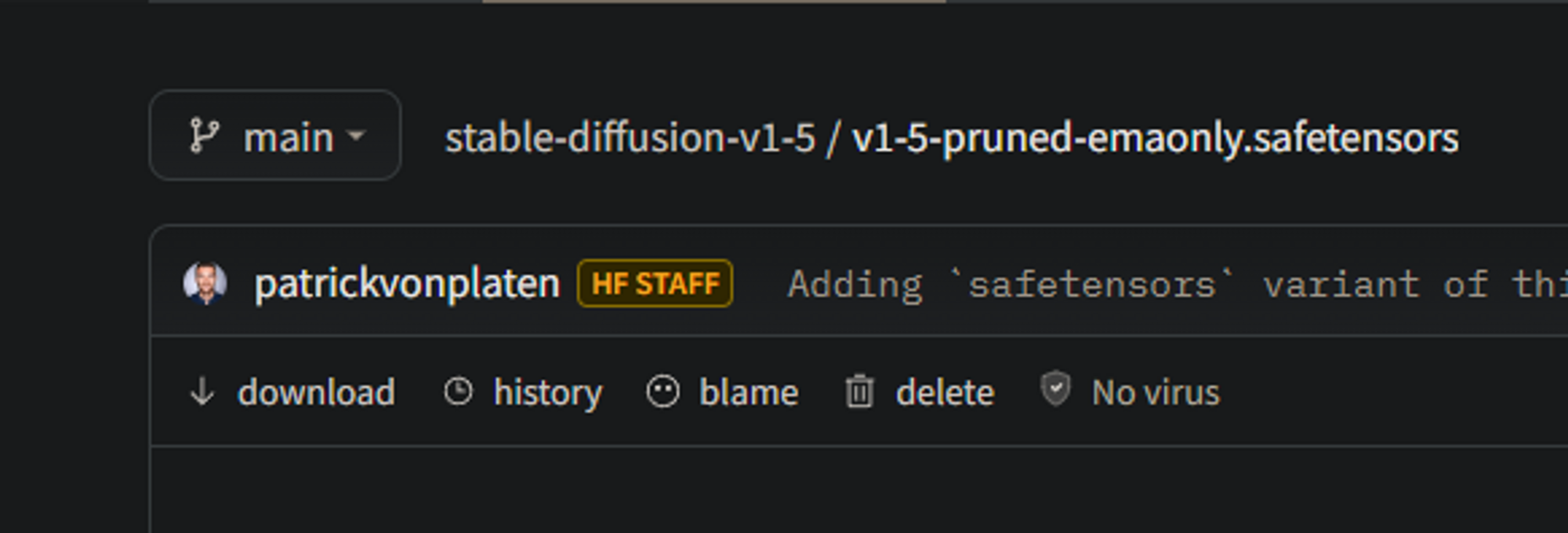View the file's history
This screenshot has height=533, width=1568.
(547, 392)
